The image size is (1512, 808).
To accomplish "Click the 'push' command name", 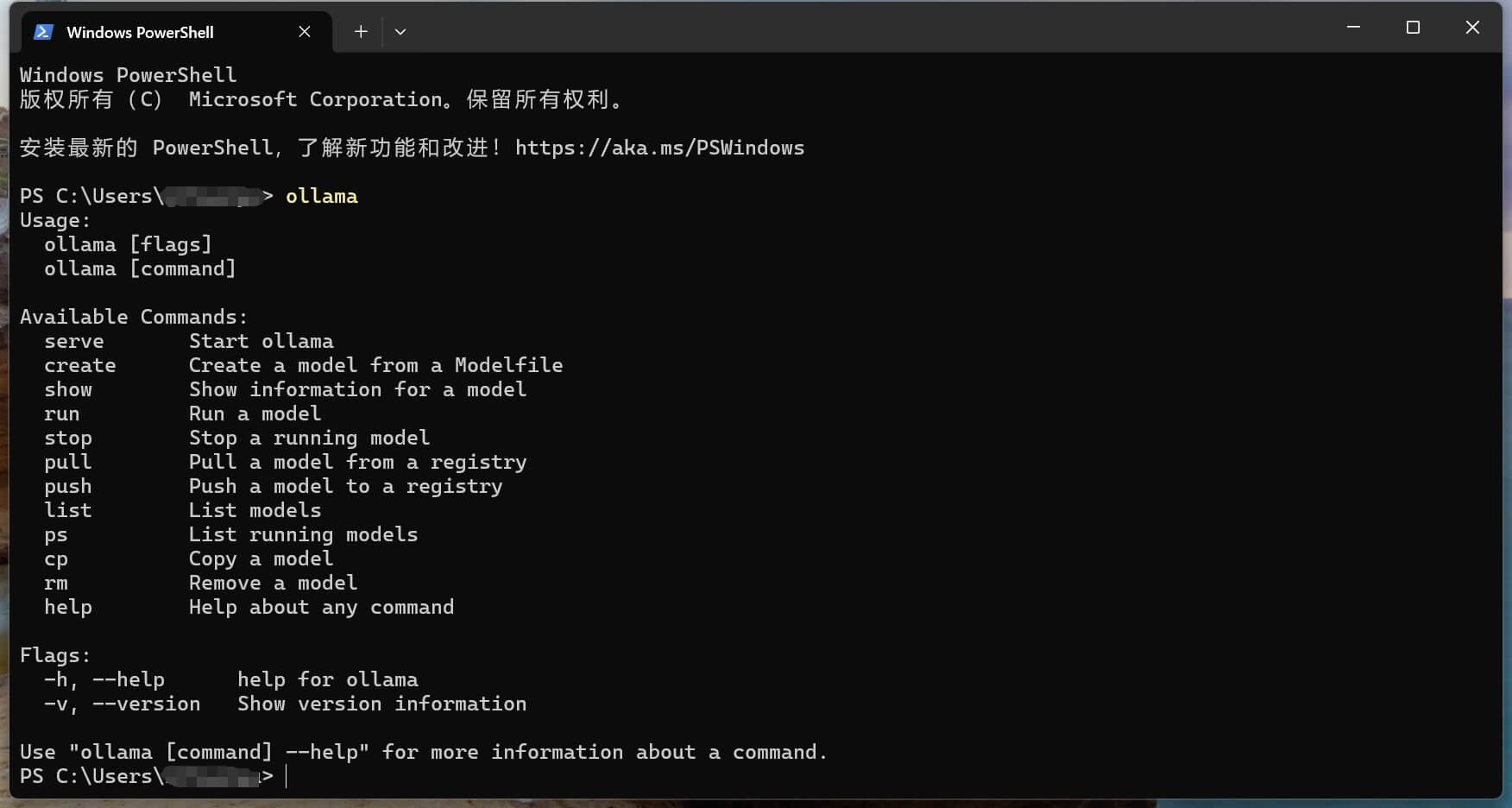I will (68, 486).
